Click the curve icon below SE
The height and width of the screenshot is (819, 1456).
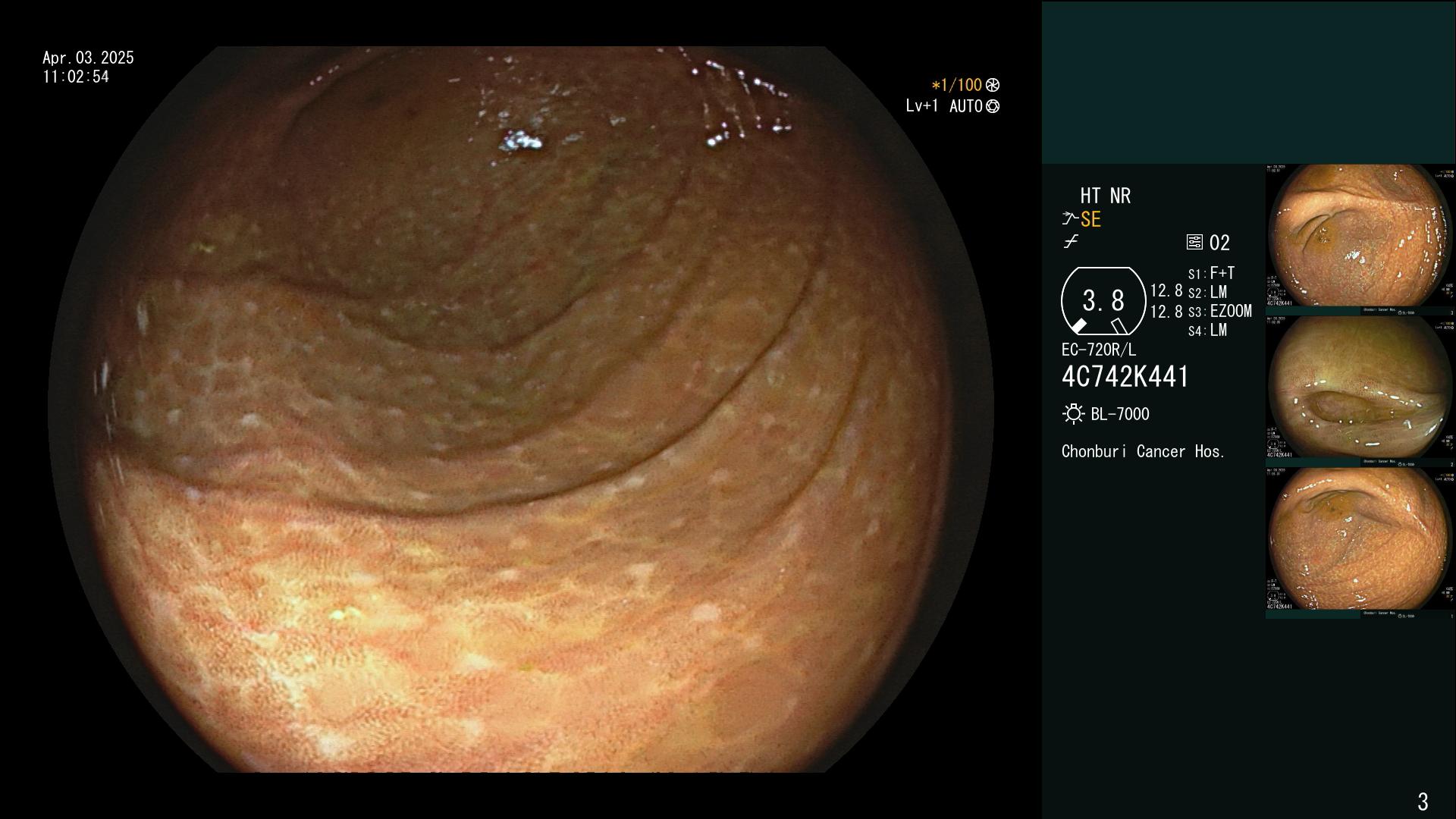click(x=1071, y=242)
